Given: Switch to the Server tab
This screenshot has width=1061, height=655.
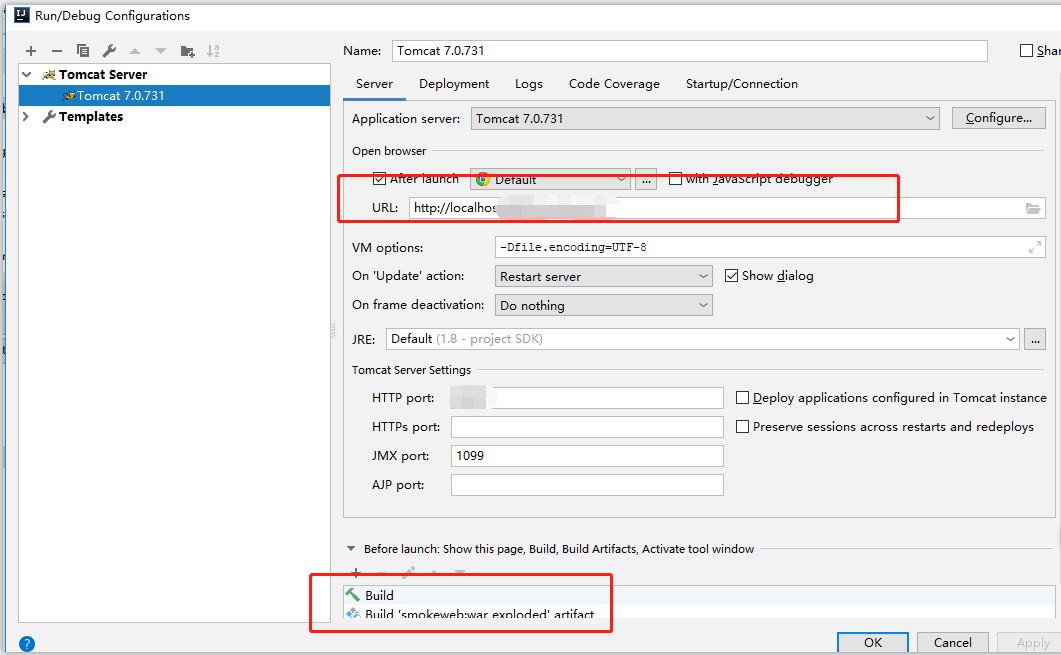Looking at the screenshot, I should coord(374,84).
